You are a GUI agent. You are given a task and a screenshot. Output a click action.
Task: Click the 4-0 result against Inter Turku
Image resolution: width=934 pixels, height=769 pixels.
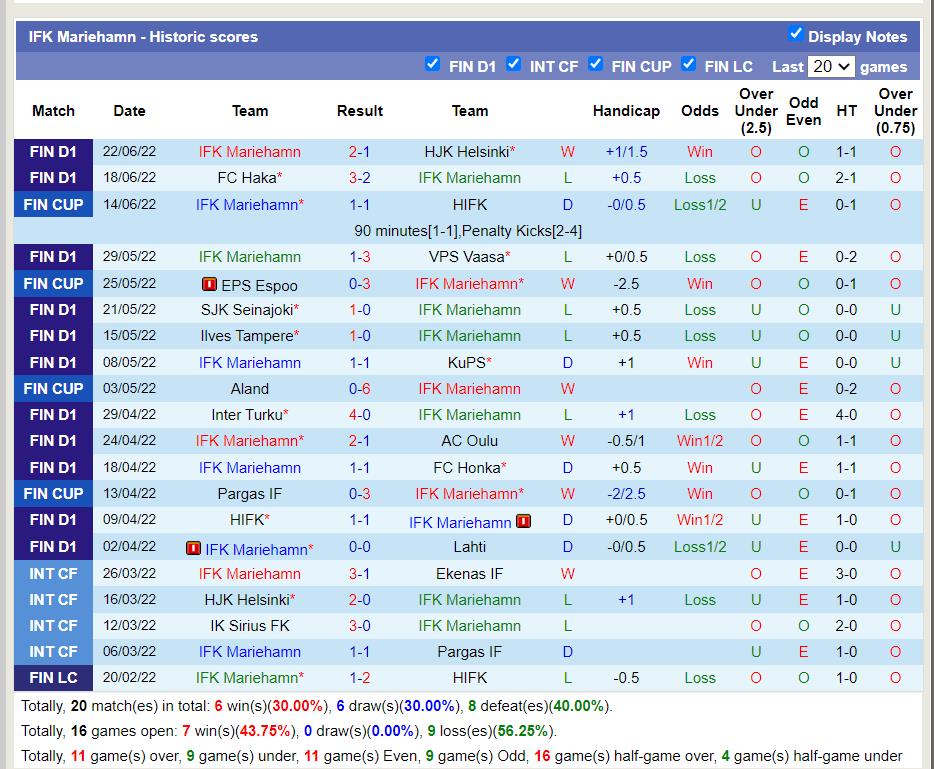tap(360, 415)
